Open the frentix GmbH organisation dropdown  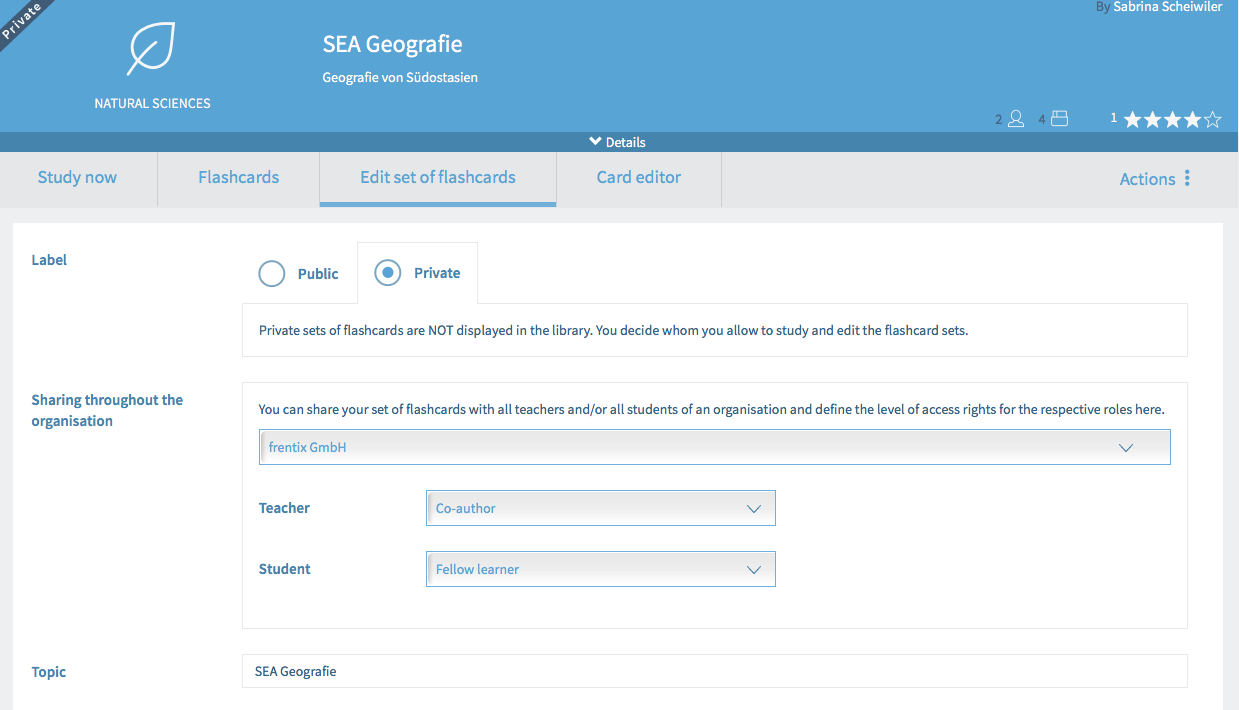click(714, 447)
